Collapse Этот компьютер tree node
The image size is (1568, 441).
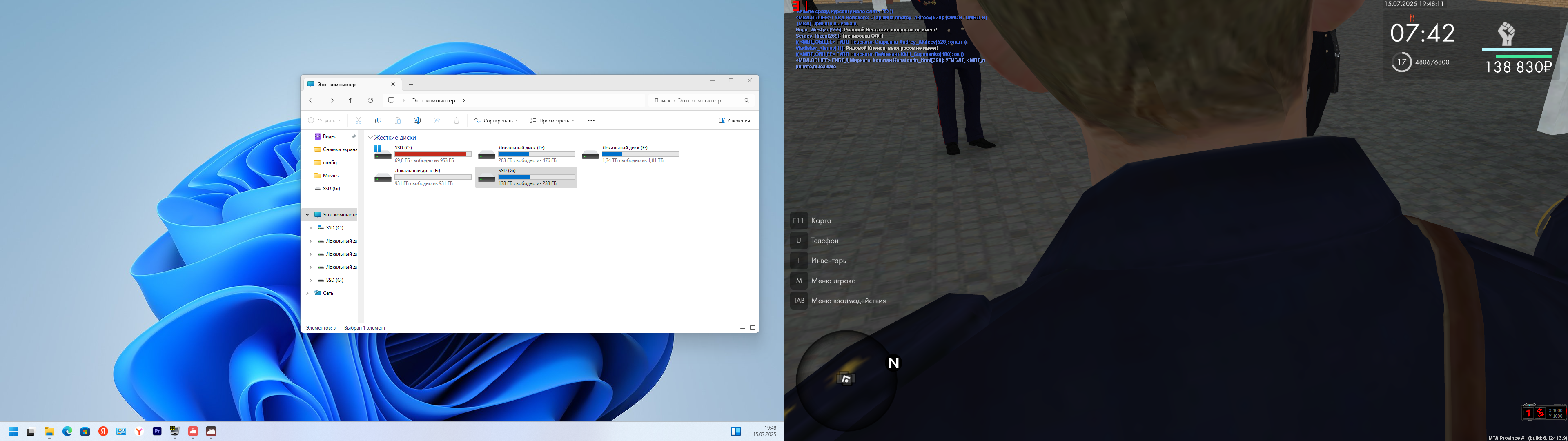pos(307,214)
